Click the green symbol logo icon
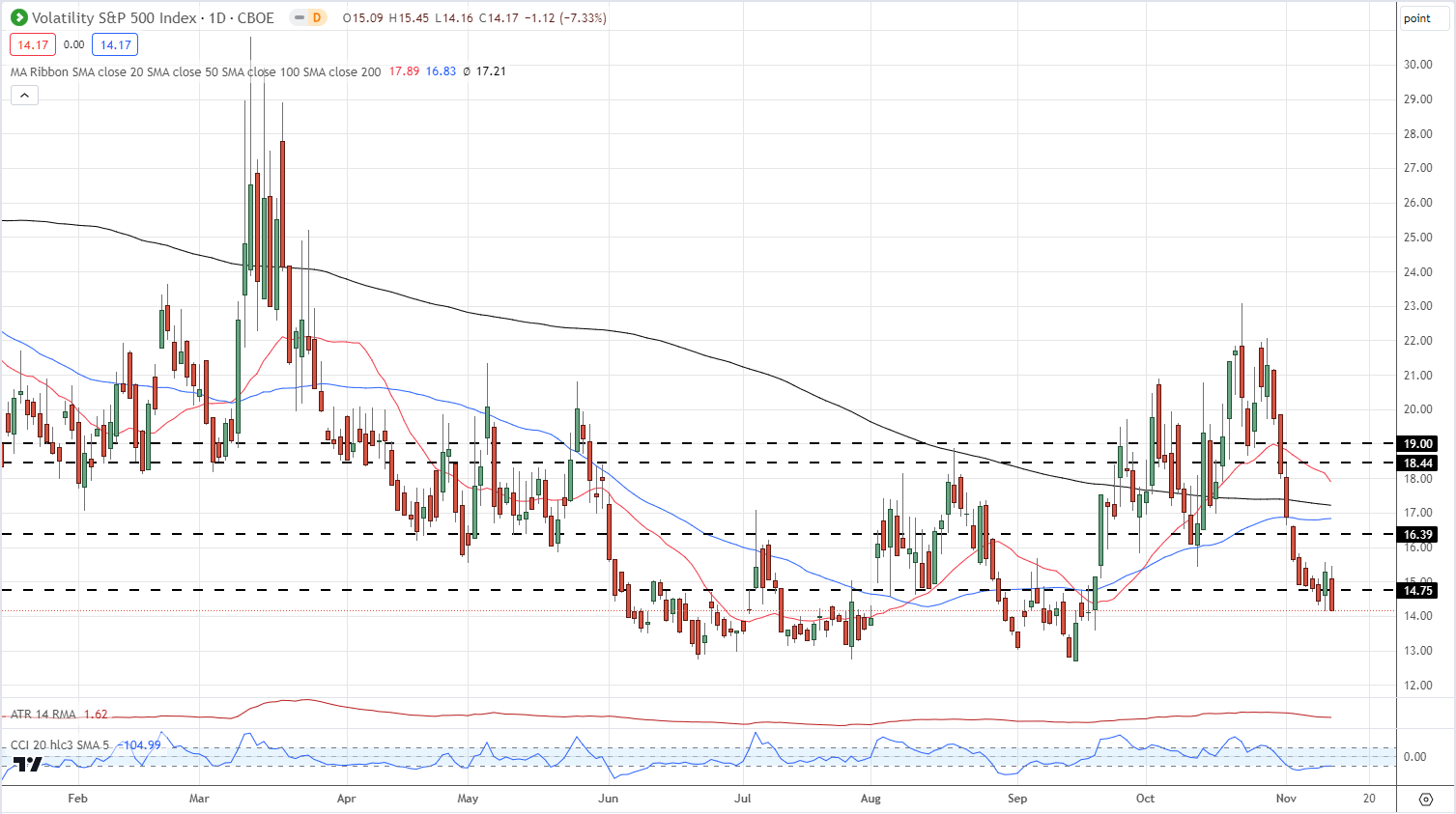 tap(18, 17)
